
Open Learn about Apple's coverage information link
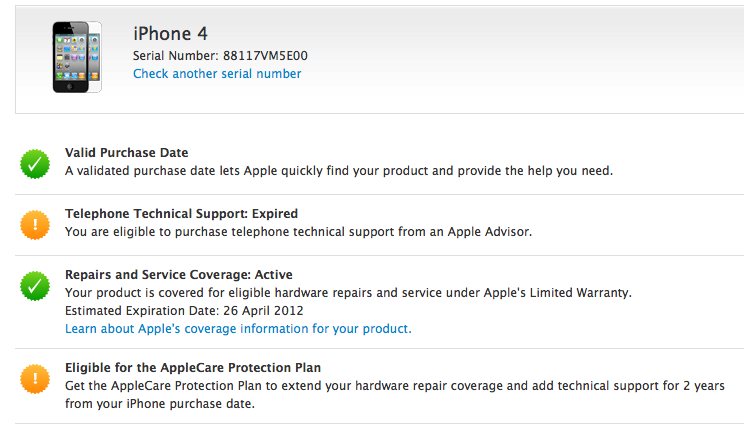(238, 328)
